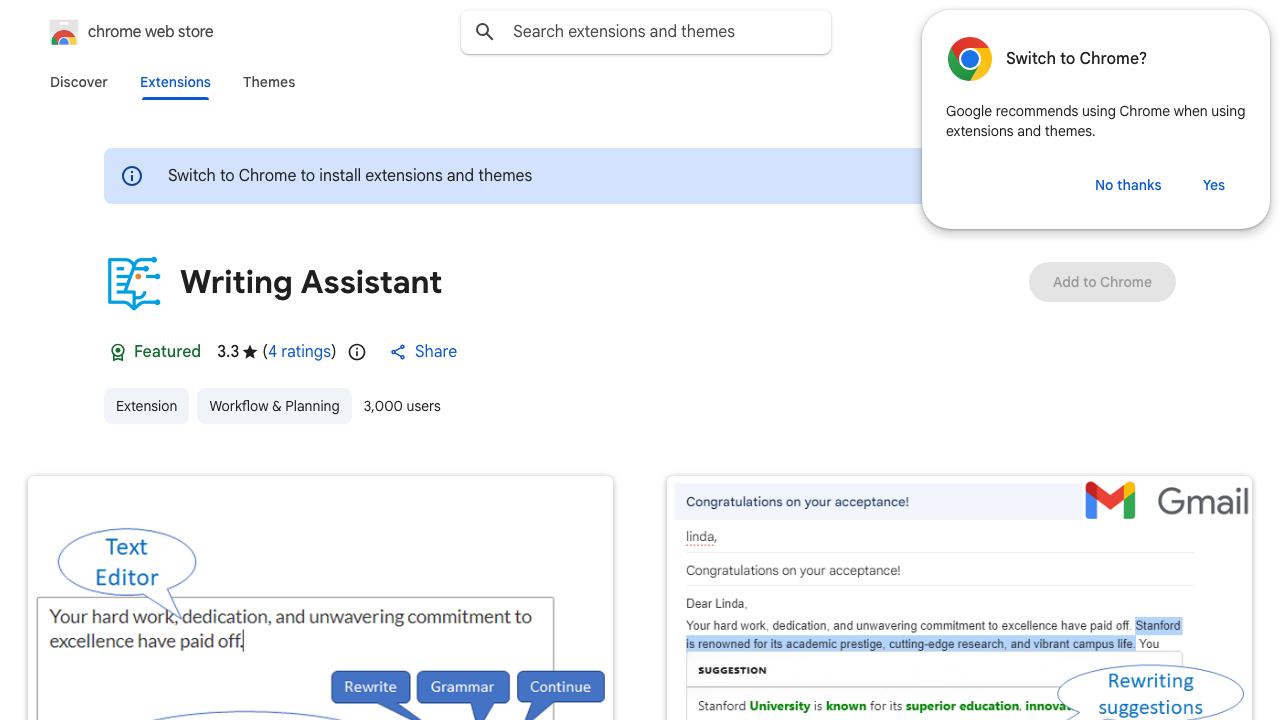Image resolution: width=1280 pixels, height=720 pixels.
Task: Click the Text Editor speech bubble
Action: point(127,562)
